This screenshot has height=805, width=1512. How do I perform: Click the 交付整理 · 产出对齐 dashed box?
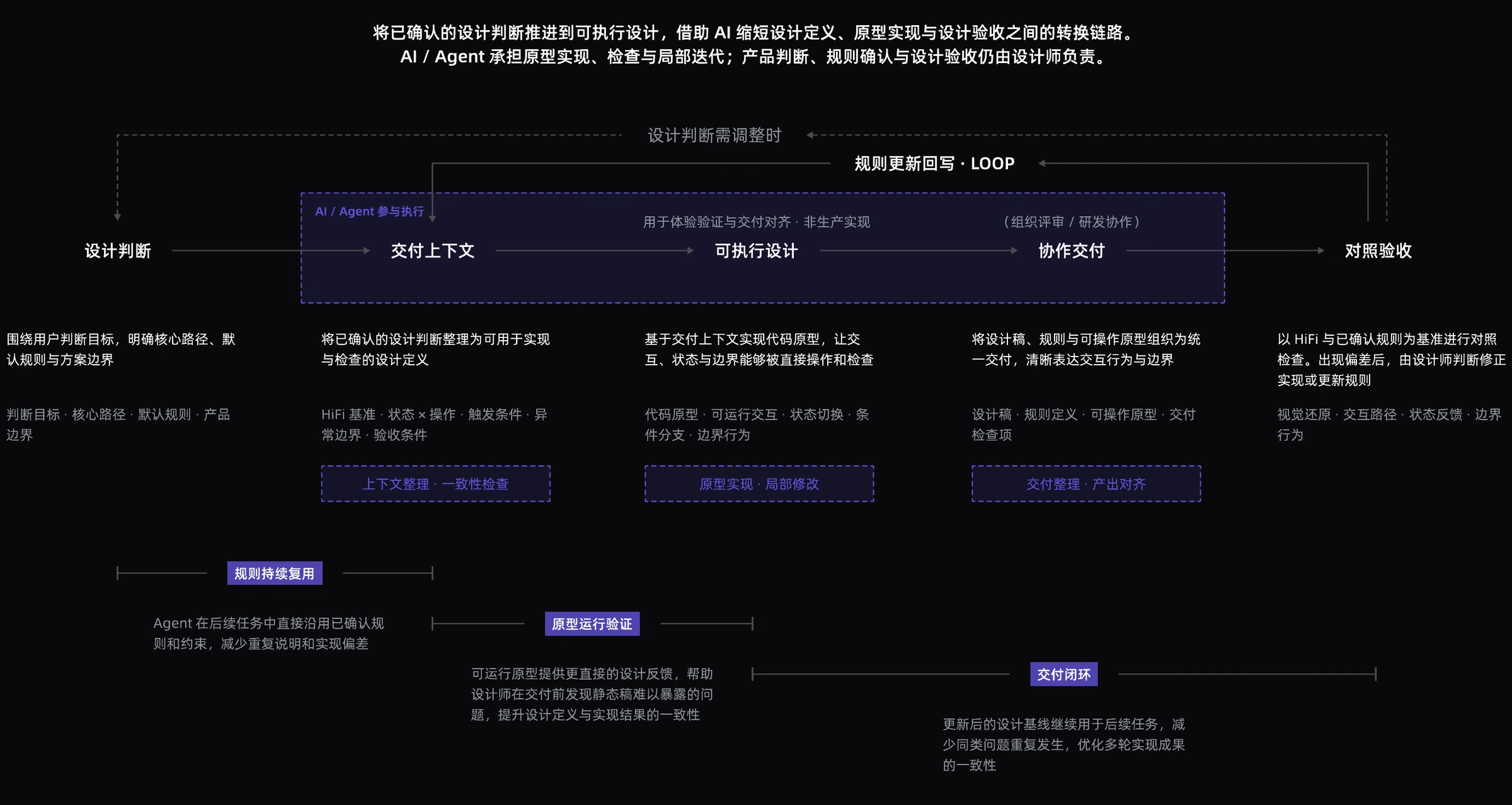pyautogui.click(x=1086, y=484)
